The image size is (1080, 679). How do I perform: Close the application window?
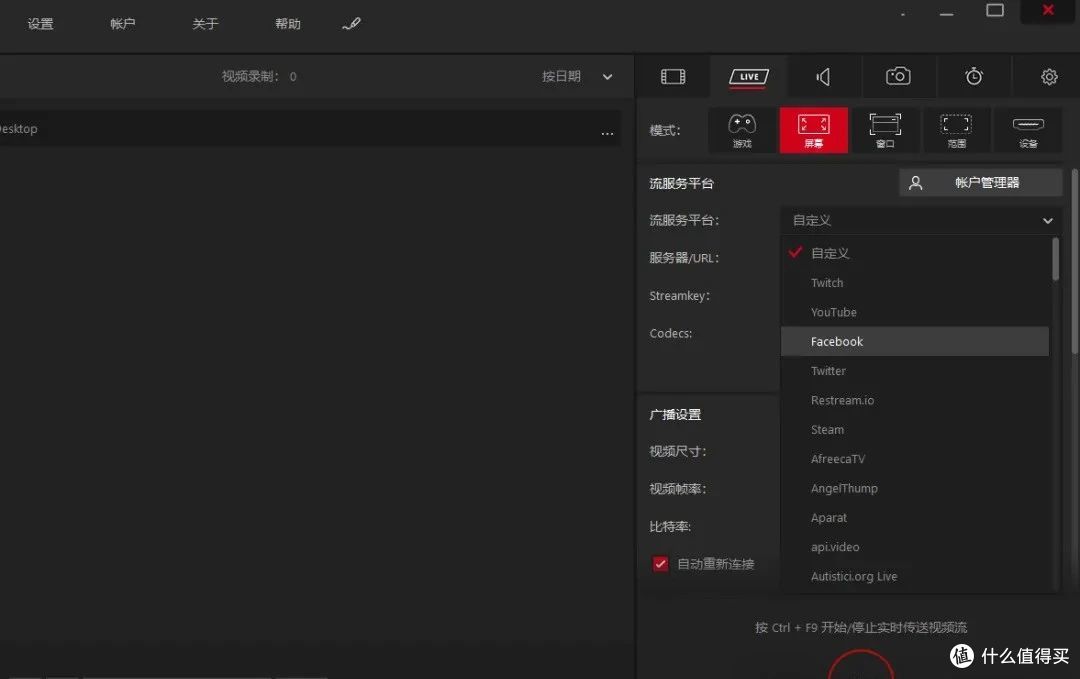click(x=1048, y=10)
